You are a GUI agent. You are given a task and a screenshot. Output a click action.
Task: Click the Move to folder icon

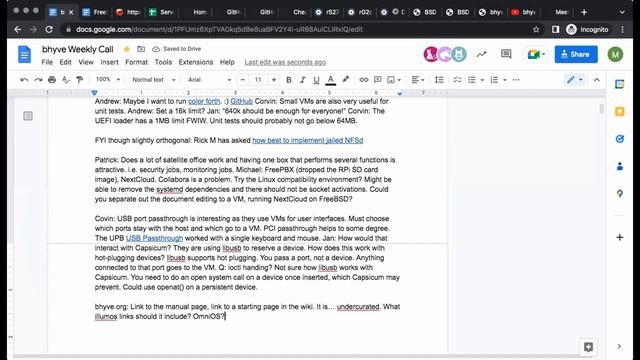point(141,49)
